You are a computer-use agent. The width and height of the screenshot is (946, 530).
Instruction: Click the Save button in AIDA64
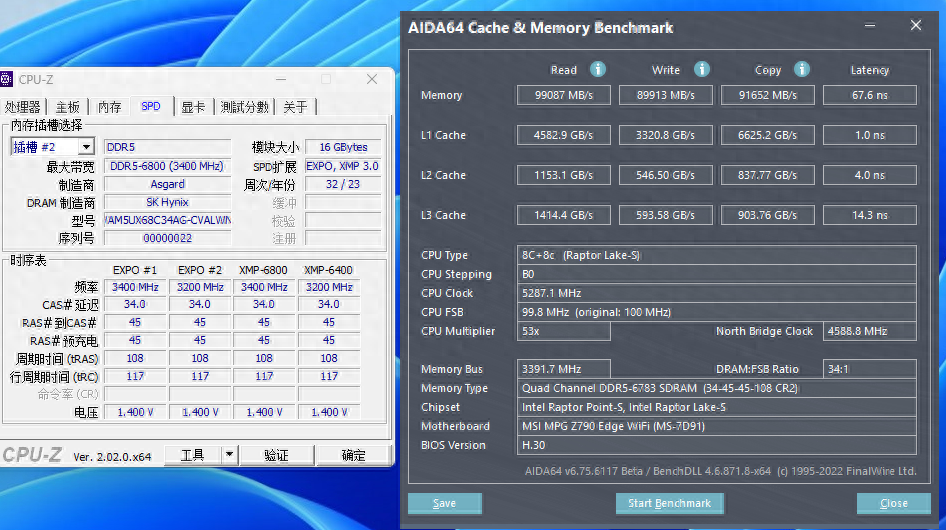coord(445,503)
